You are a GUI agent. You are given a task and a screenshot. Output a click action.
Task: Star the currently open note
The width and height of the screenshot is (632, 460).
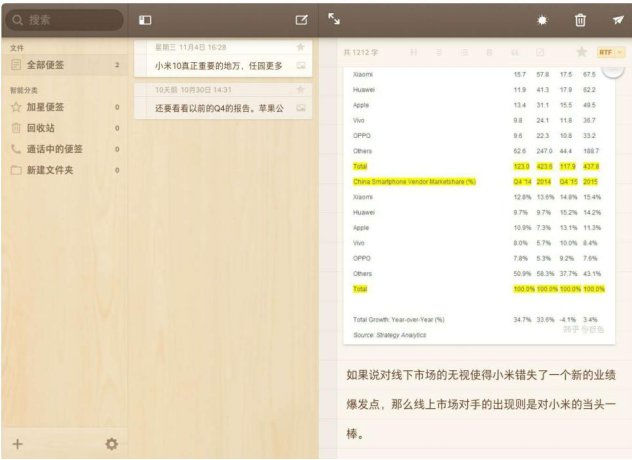(581, 52)
